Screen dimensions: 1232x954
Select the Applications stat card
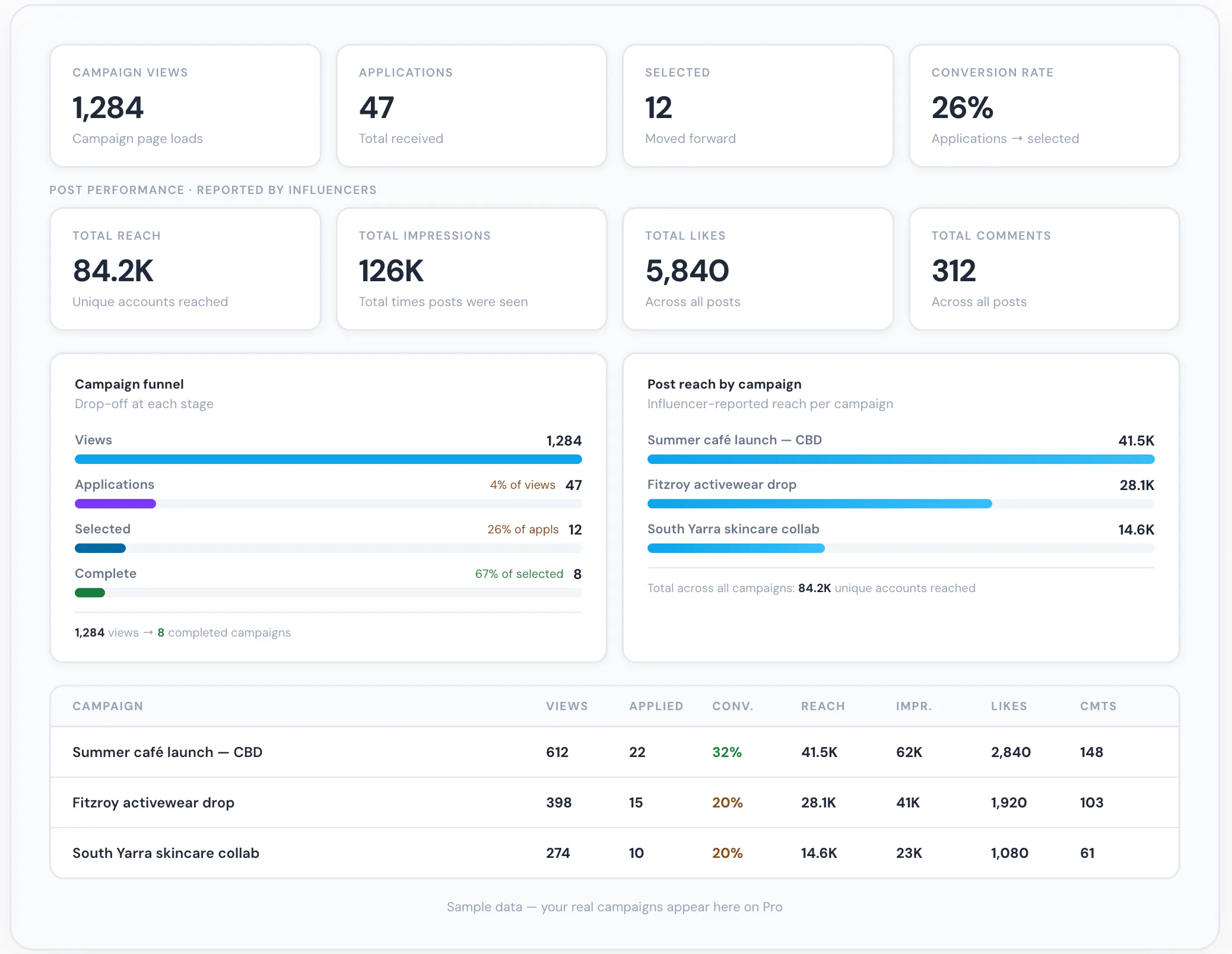click(472, 106)
